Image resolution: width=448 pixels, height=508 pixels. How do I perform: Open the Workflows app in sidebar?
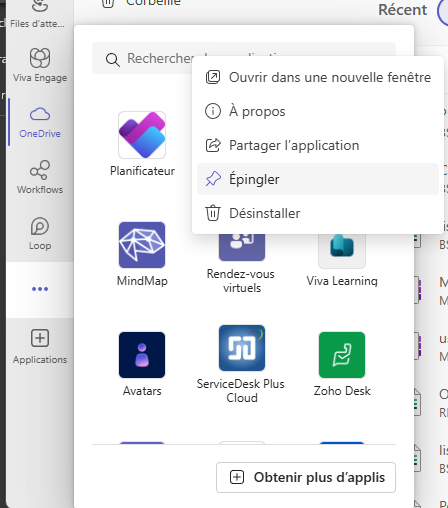click(x=40, y=178)
